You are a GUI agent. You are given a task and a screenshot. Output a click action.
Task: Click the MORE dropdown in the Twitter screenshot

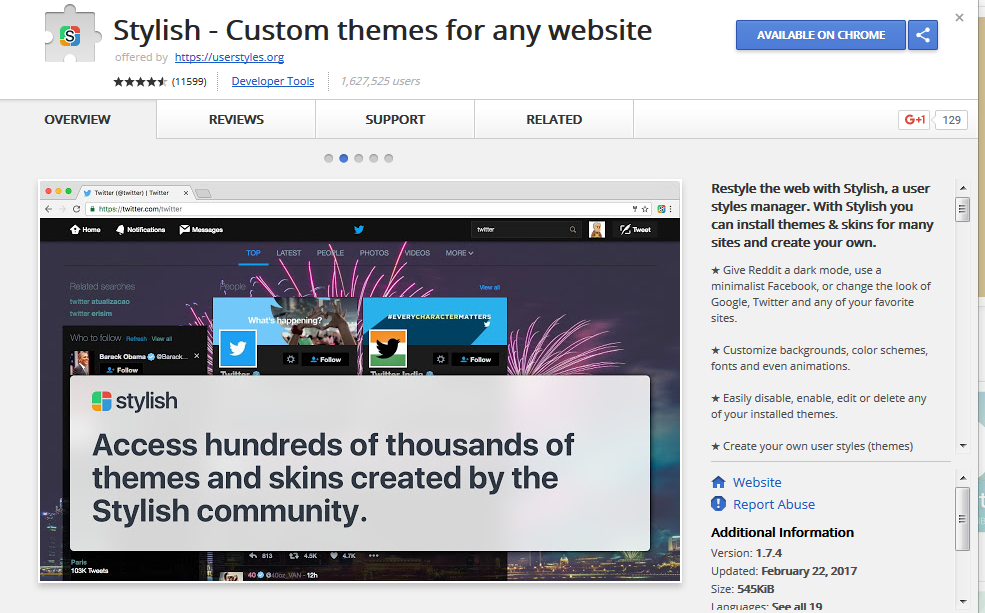click(x=459, y=252)
